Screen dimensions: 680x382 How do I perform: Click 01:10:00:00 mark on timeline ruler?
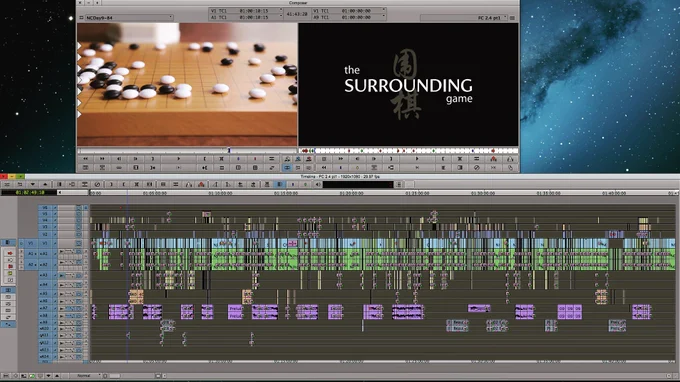coord(220,193)
